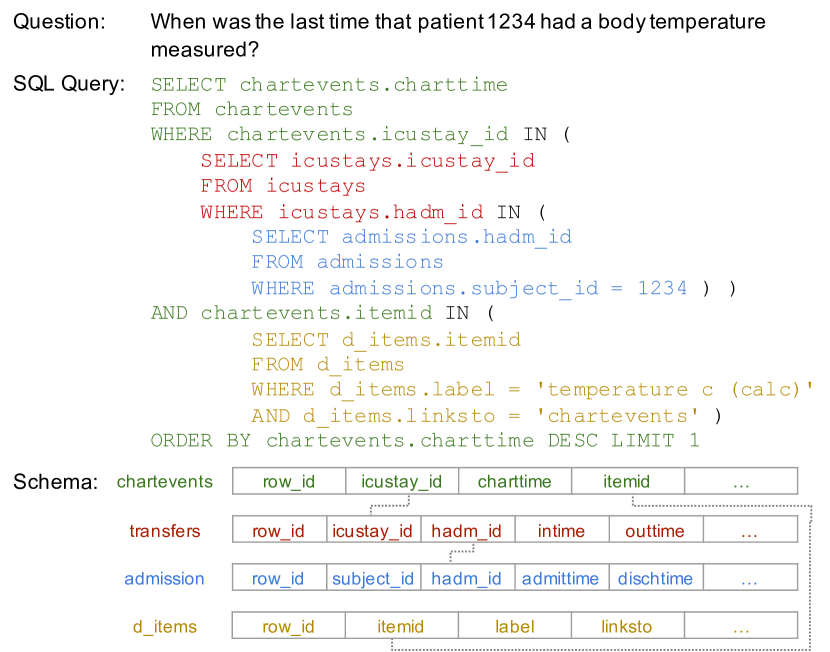
Task: Click the transfers hadm_id cell
Action: click(x=467, y=530)
